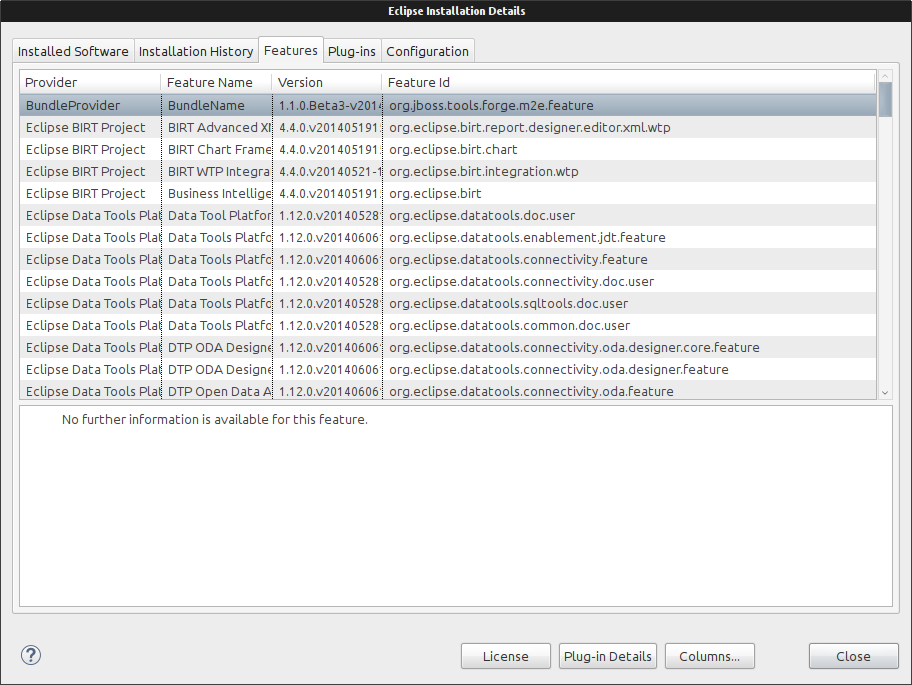Click the DTP Open Data Access name cell
The image size is (912, 685).
217,391
